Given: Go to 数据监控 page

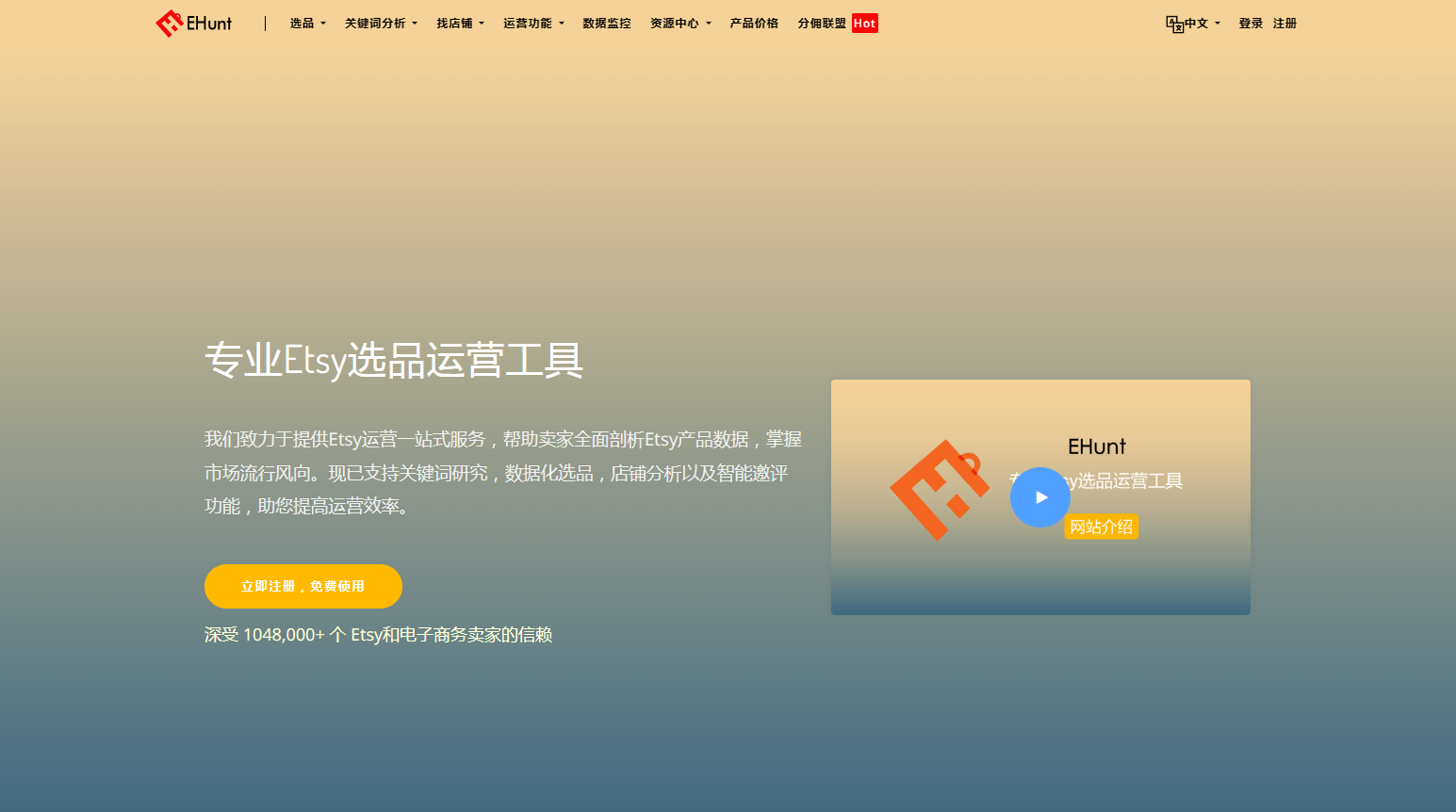Looking at the screenshot, I should [x=607, y=24].
